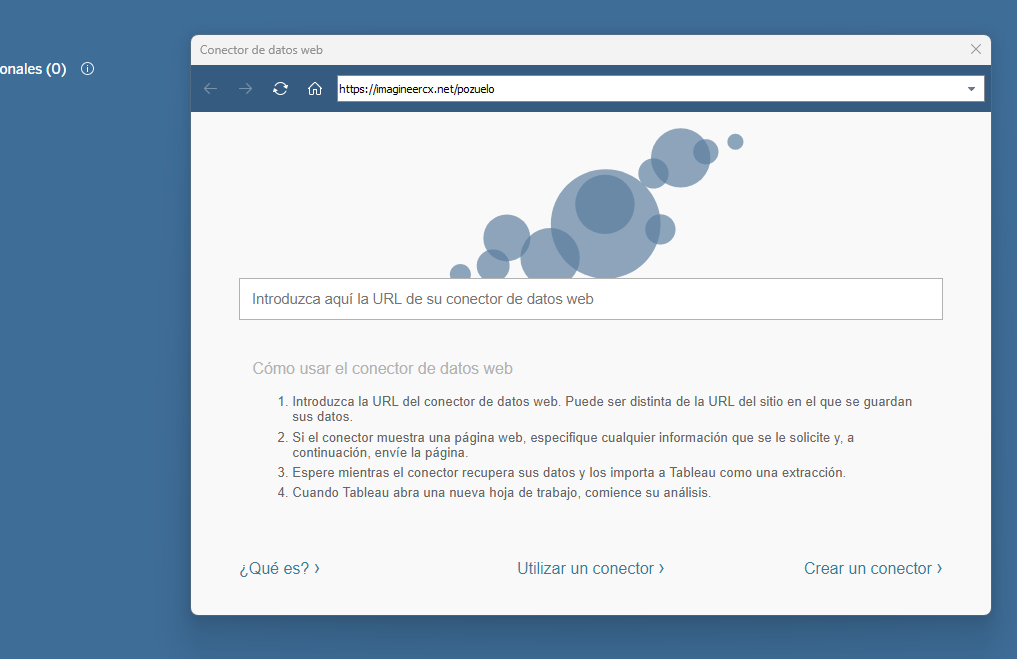This screenshot has width=1017, height=659.
Task: Expand the address bar URL history dropdown
Action: pyautogui.click(x=971, y=89)
